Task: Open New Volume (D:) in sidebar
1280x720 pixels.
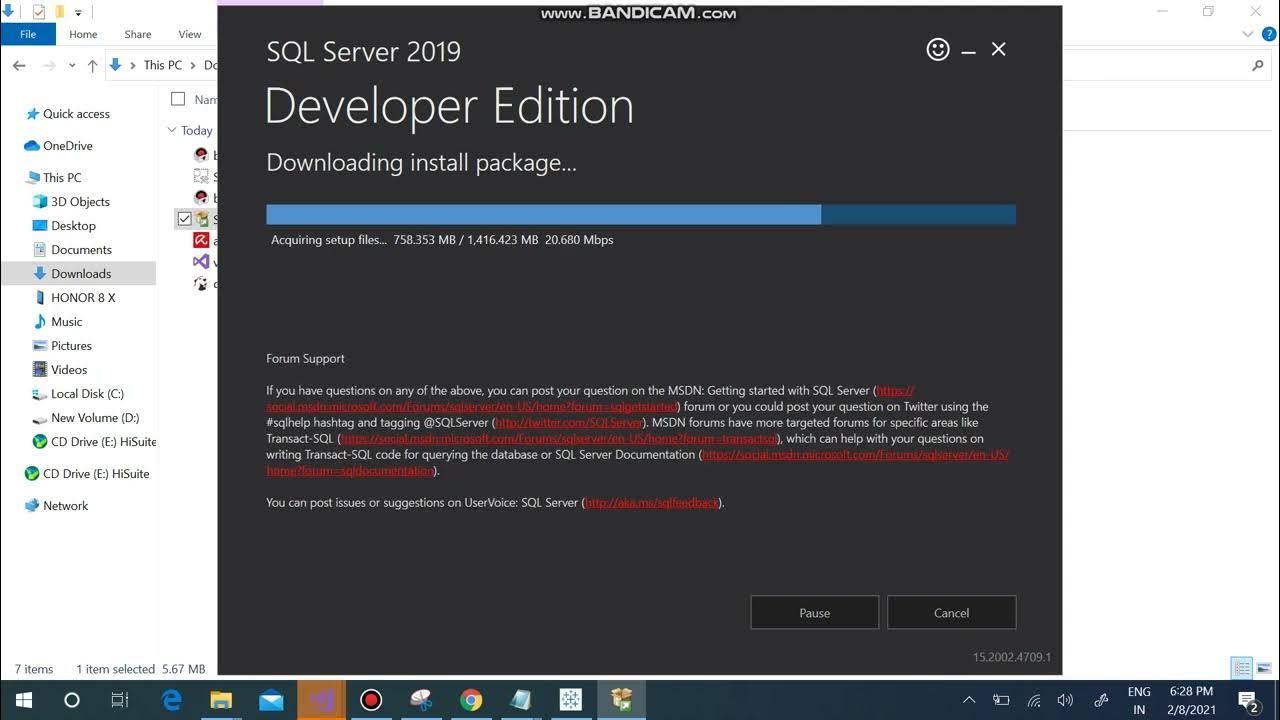Action: [x=86, y=418]
